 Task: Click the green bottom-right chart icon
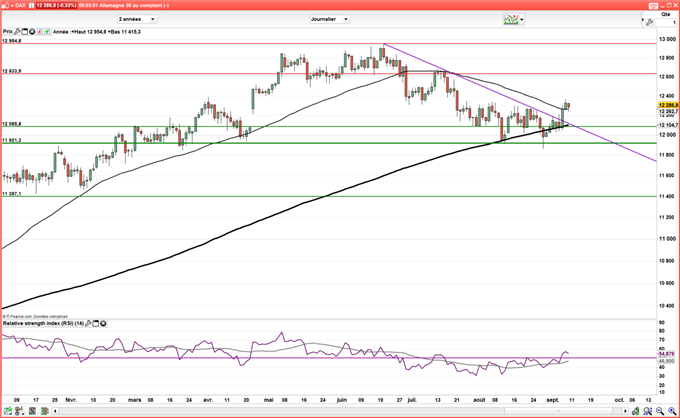[635, 411]
